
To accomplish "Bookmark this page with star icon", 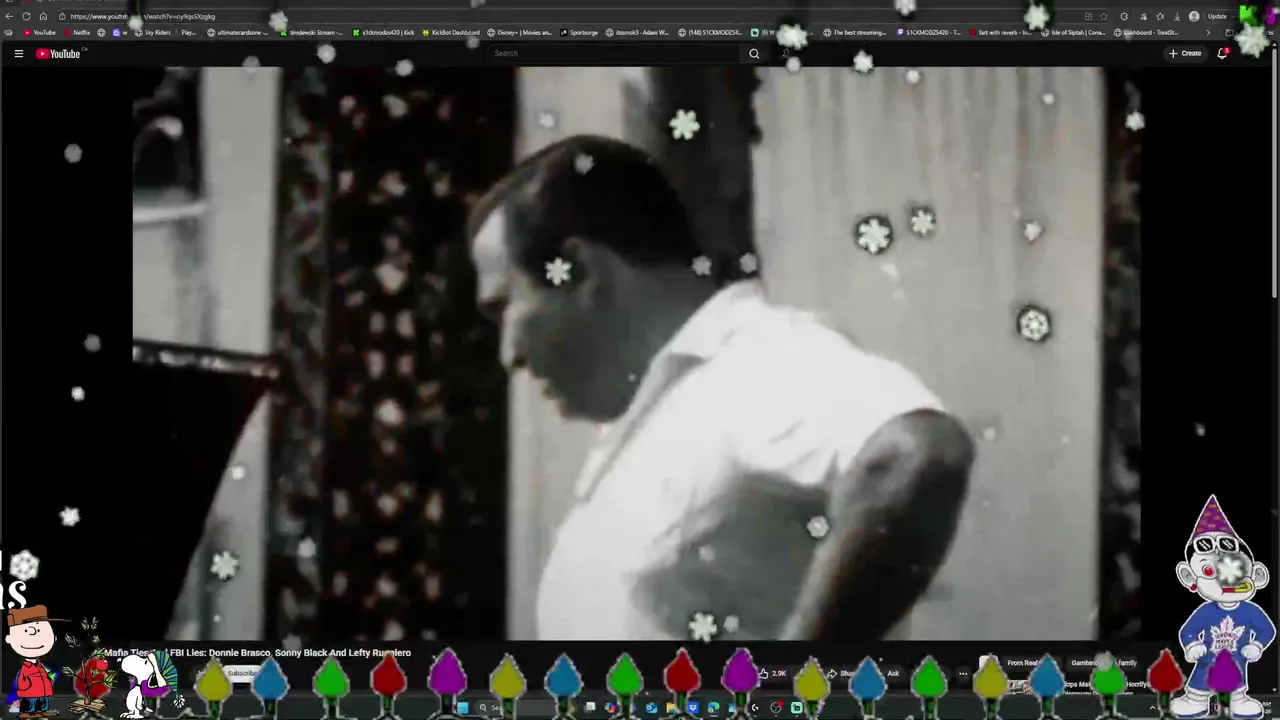I will (1104, 16).
